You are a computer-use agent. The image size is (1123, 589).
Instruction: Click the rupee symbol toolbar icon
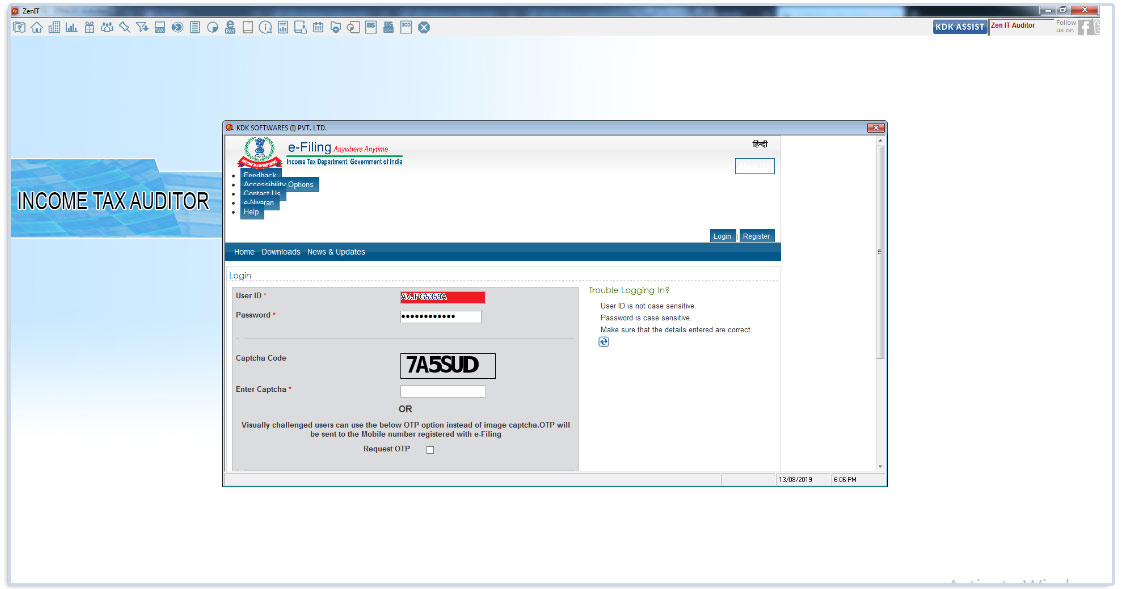(x=19, y=27)
